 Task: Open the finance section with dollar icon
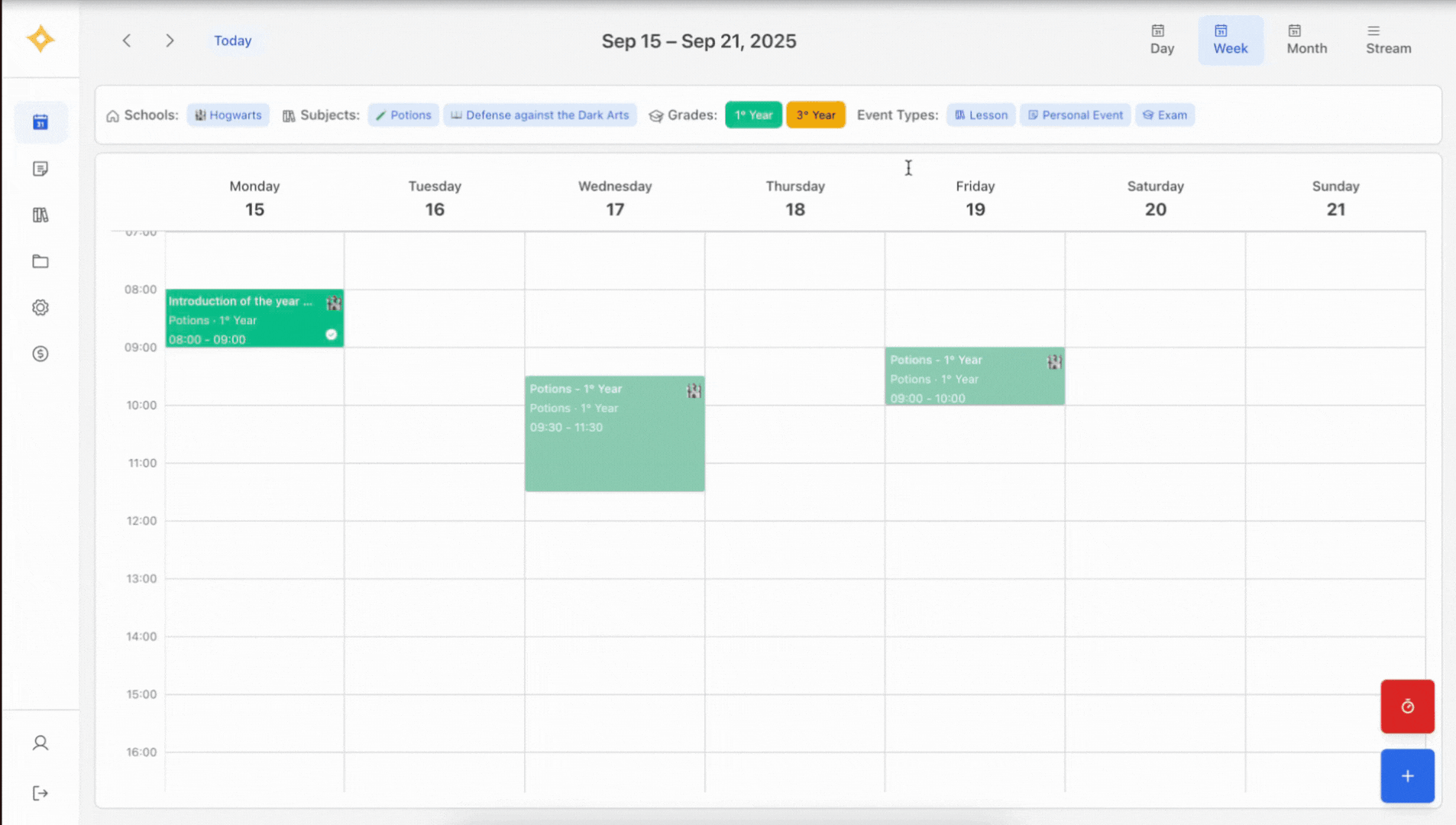tap(40, 353)
